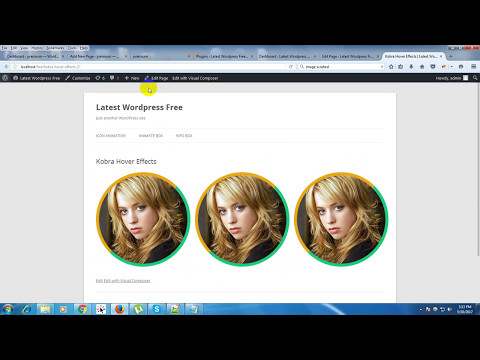
Task: Open the New content menu in admin bar
Action: pyautogui.click(x=132, y=78)
